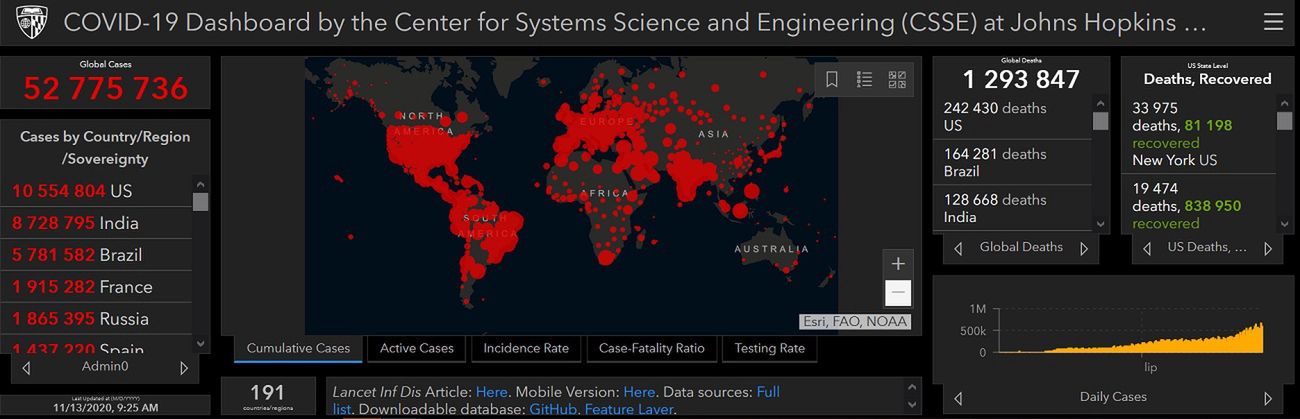Open the map bookmarks icon
Image resolution: width=1300 pixels, height=419 pixels.
tap(832, 79)
